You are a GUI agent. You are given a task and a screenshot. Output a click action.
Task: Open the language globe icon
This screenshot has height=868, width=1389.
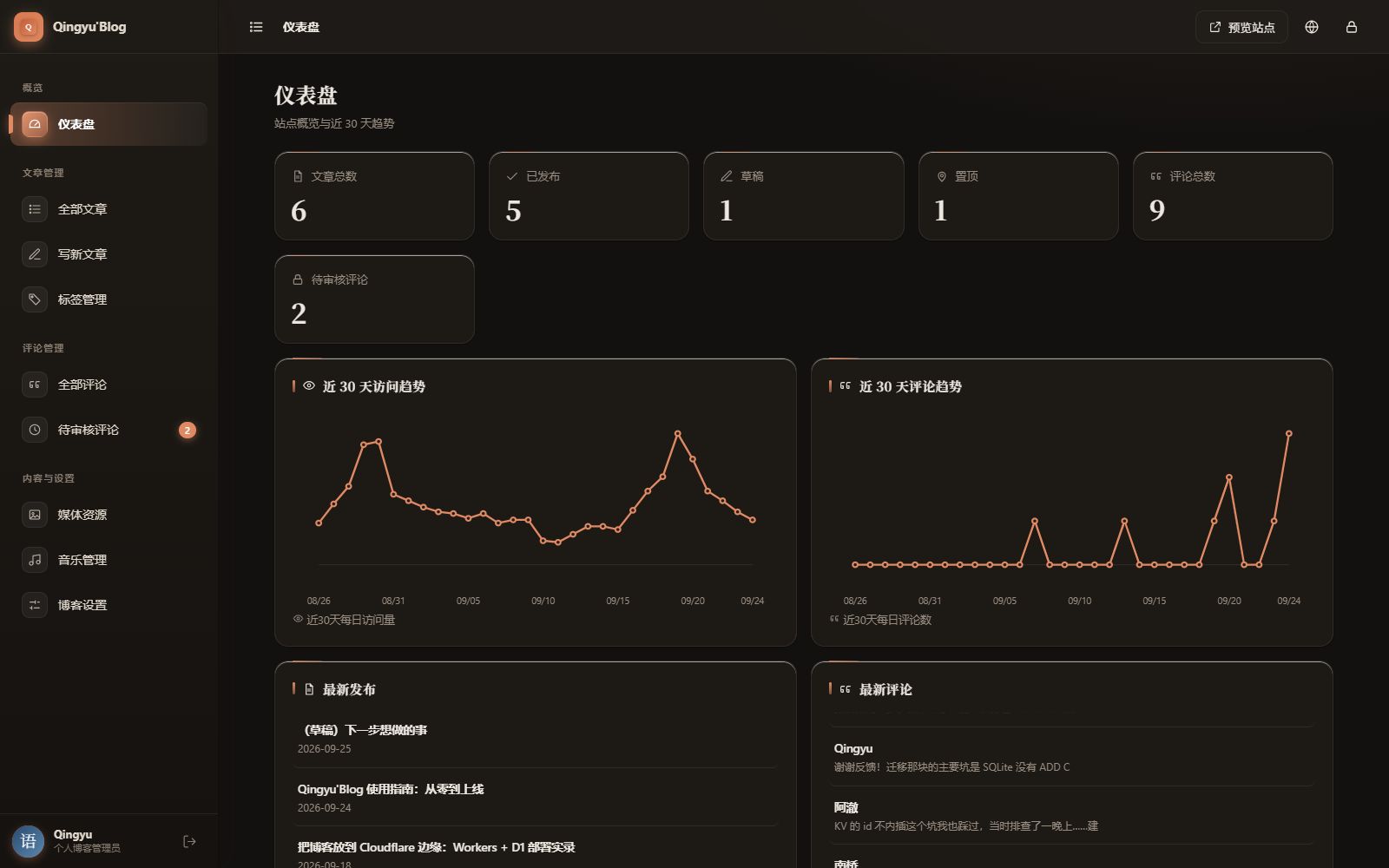(x=1312, y=27)
